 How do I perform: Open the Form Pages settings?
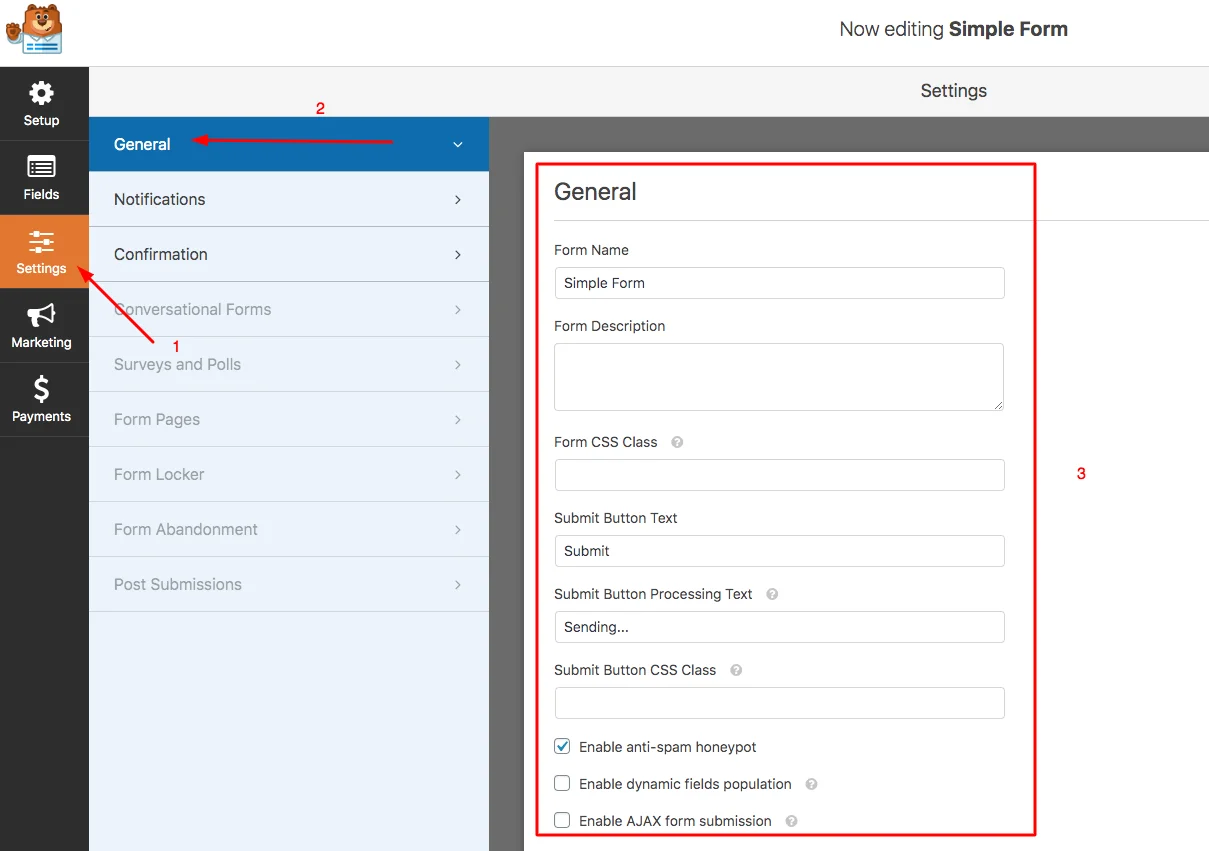click(x=289, y=419)
